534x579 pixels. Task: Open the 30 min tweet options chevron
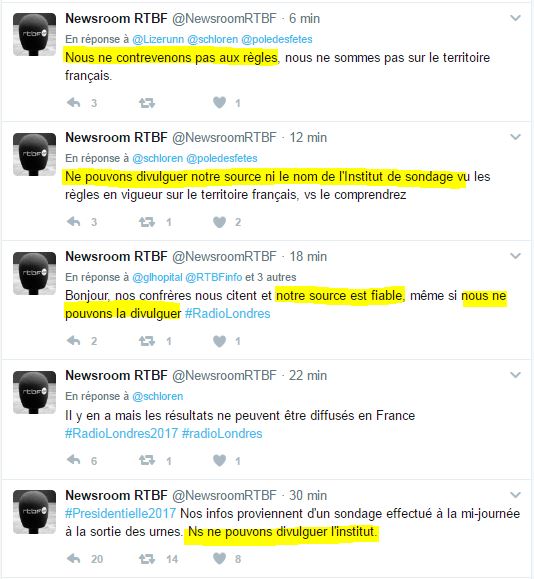516,494
